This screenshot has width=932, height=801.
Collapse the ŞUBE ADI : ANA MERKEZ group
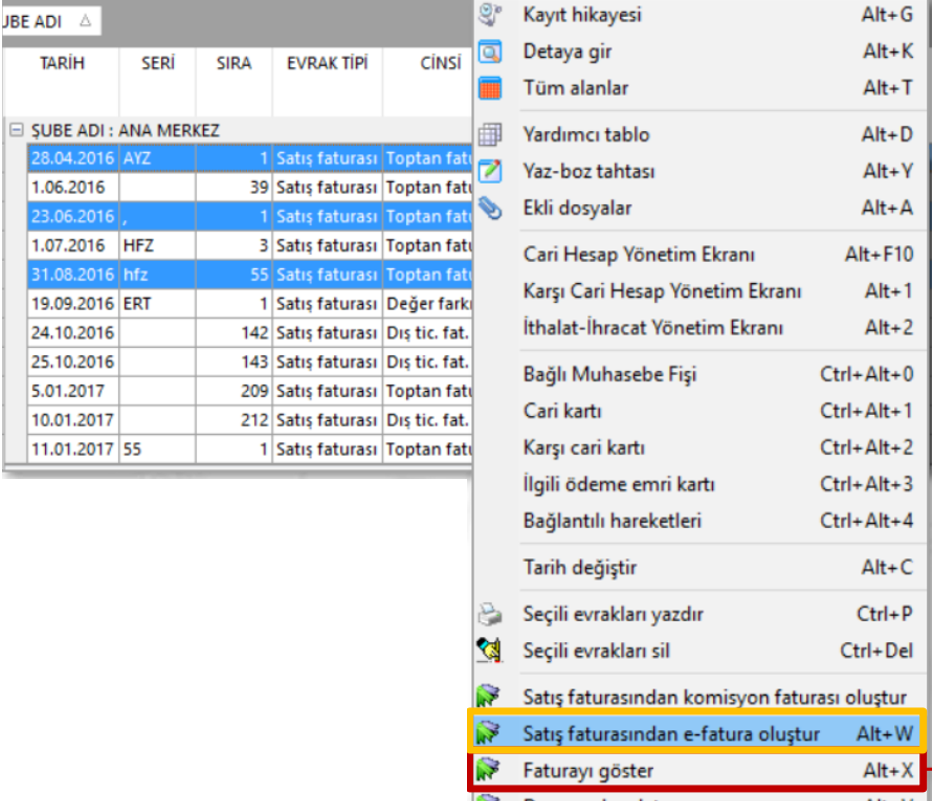click(x=15, y=131)
